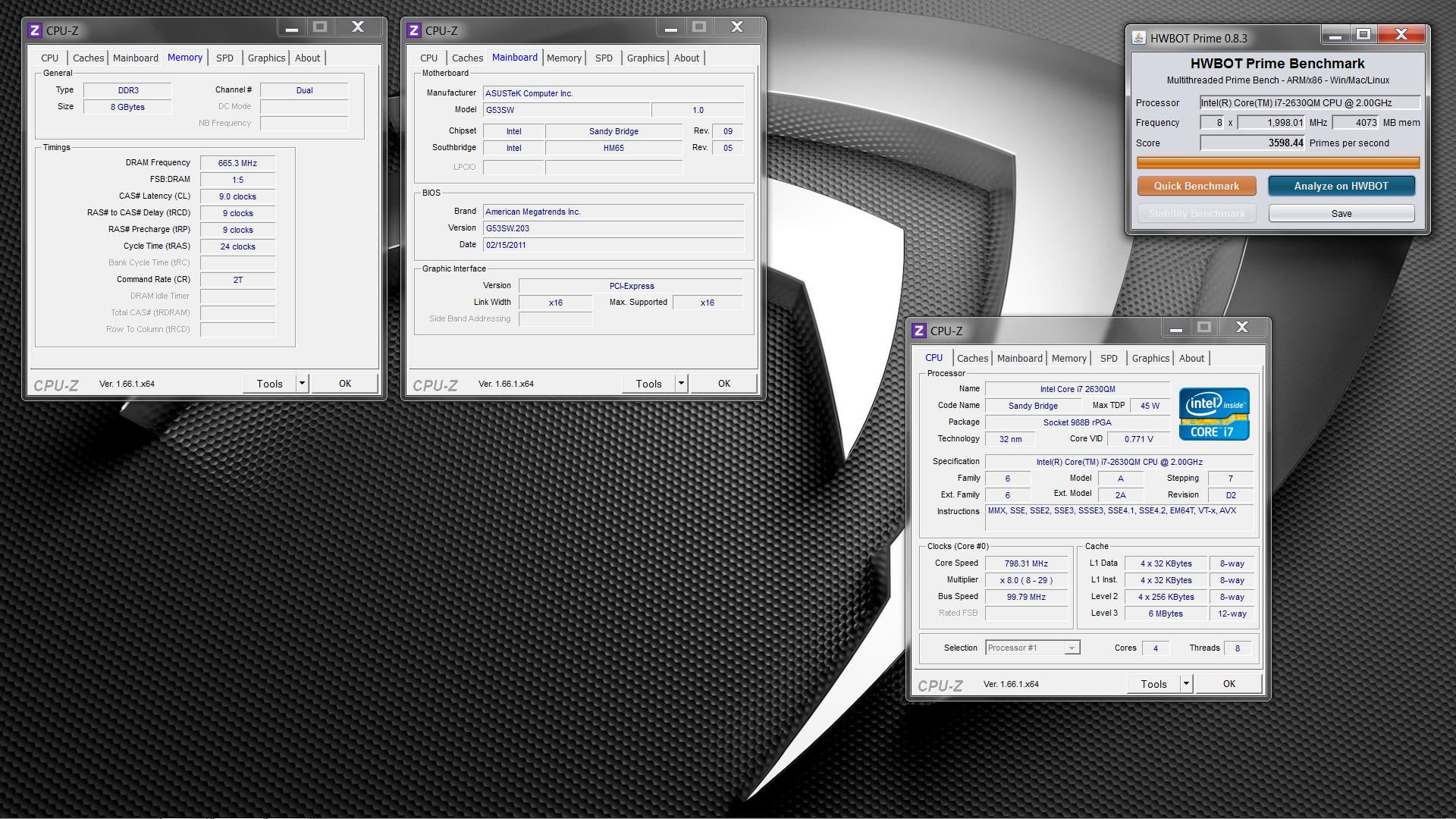1456x819 pixels.
Task: Click BIOS Version value G53SW.203
Action: [613, 228]
